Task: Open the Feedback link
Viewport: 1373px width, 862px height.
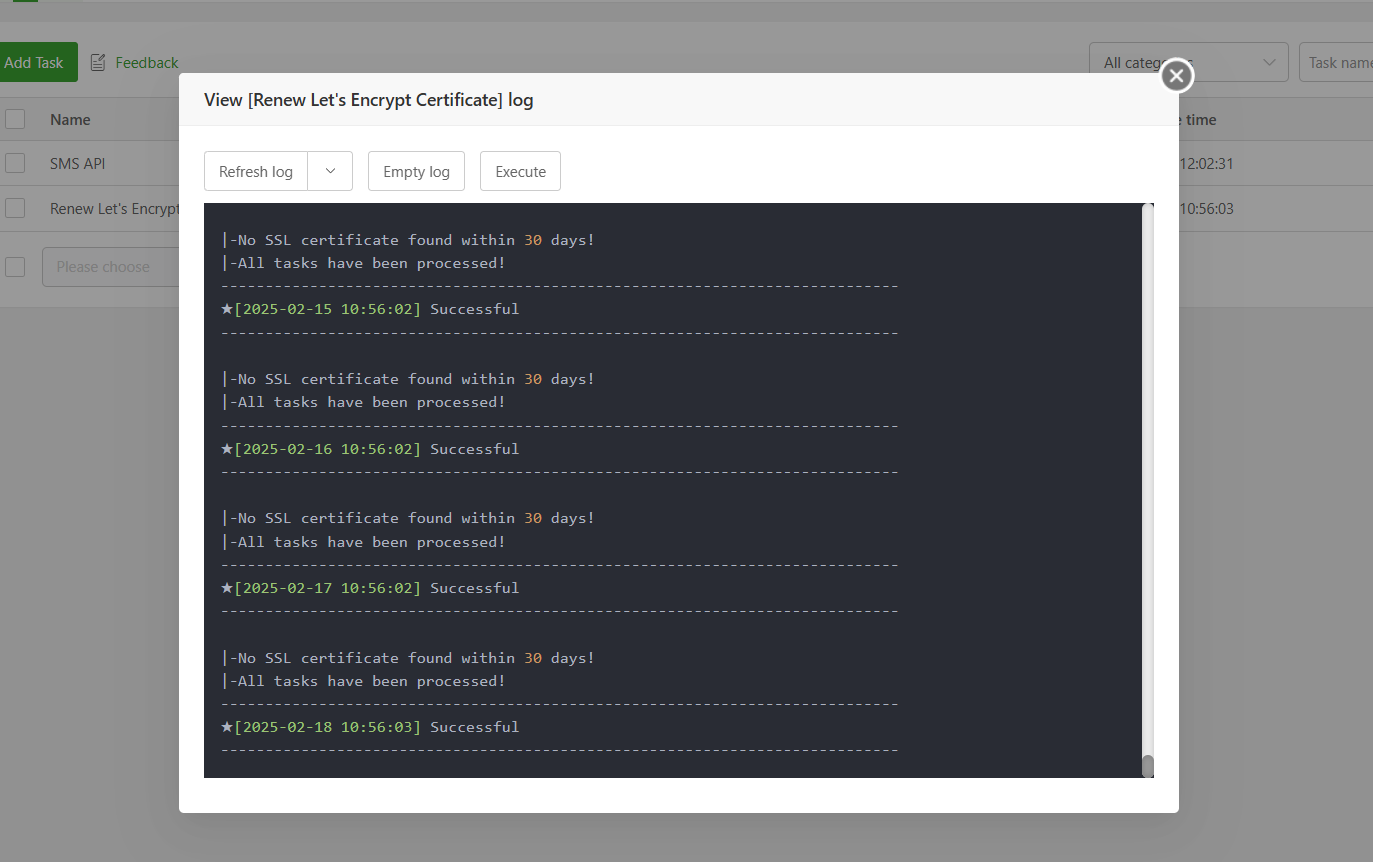Action: pyautogui.click(x=146, y=63)
